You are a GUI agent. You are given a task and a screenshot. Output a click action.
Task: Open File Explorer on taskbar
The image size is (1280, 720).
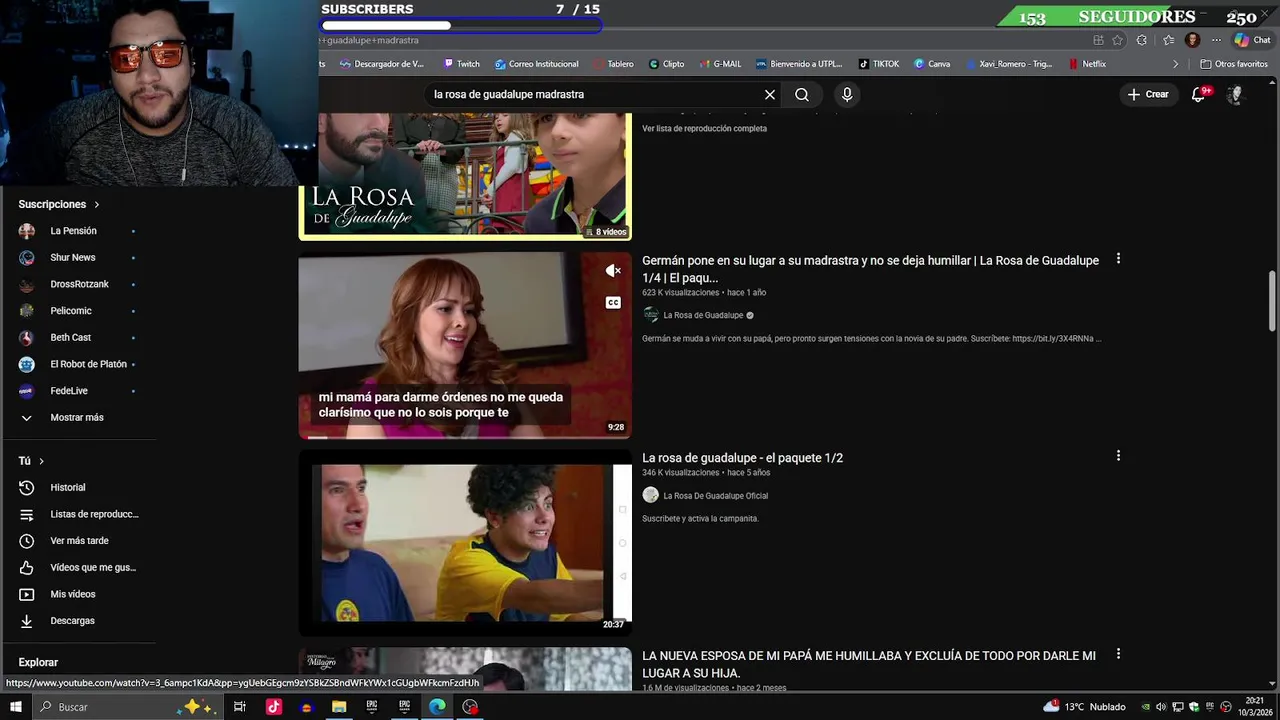click(x=339, y=707)
